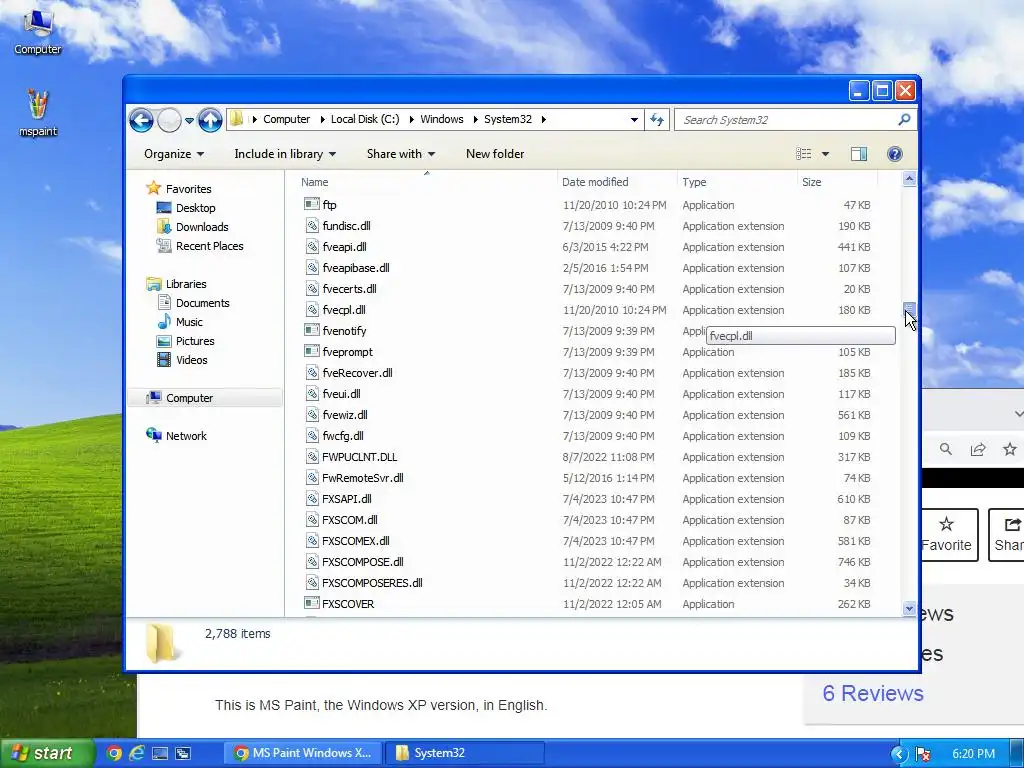Select the FXSCOMPOSERES.dll file
This screenshot has height=768, width=1024.
[372, 583]
